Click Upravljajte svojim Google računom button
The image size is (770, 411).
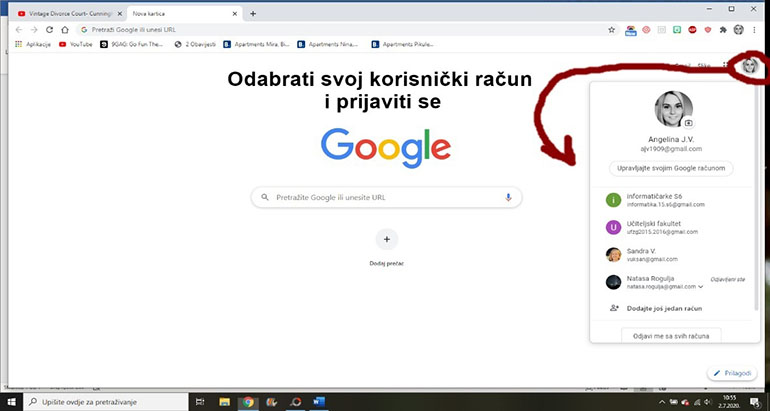click(671, 168)
